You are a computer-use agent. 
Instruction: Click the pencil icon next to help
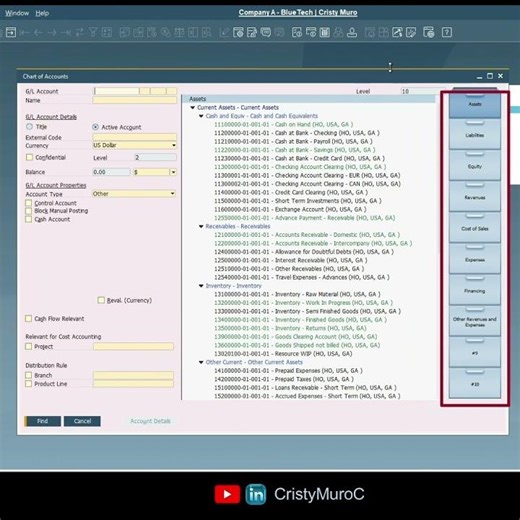(411, 32)
